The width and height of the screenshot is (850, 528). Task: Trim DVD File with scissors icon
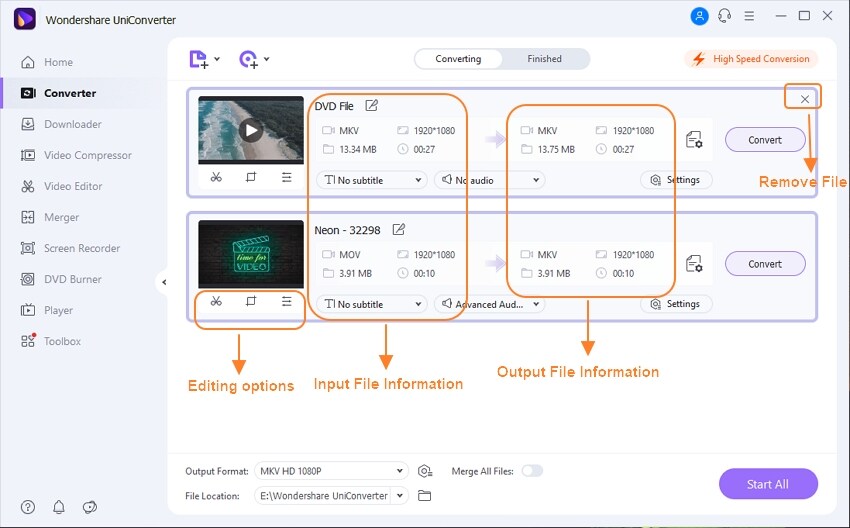pos(216,177)
